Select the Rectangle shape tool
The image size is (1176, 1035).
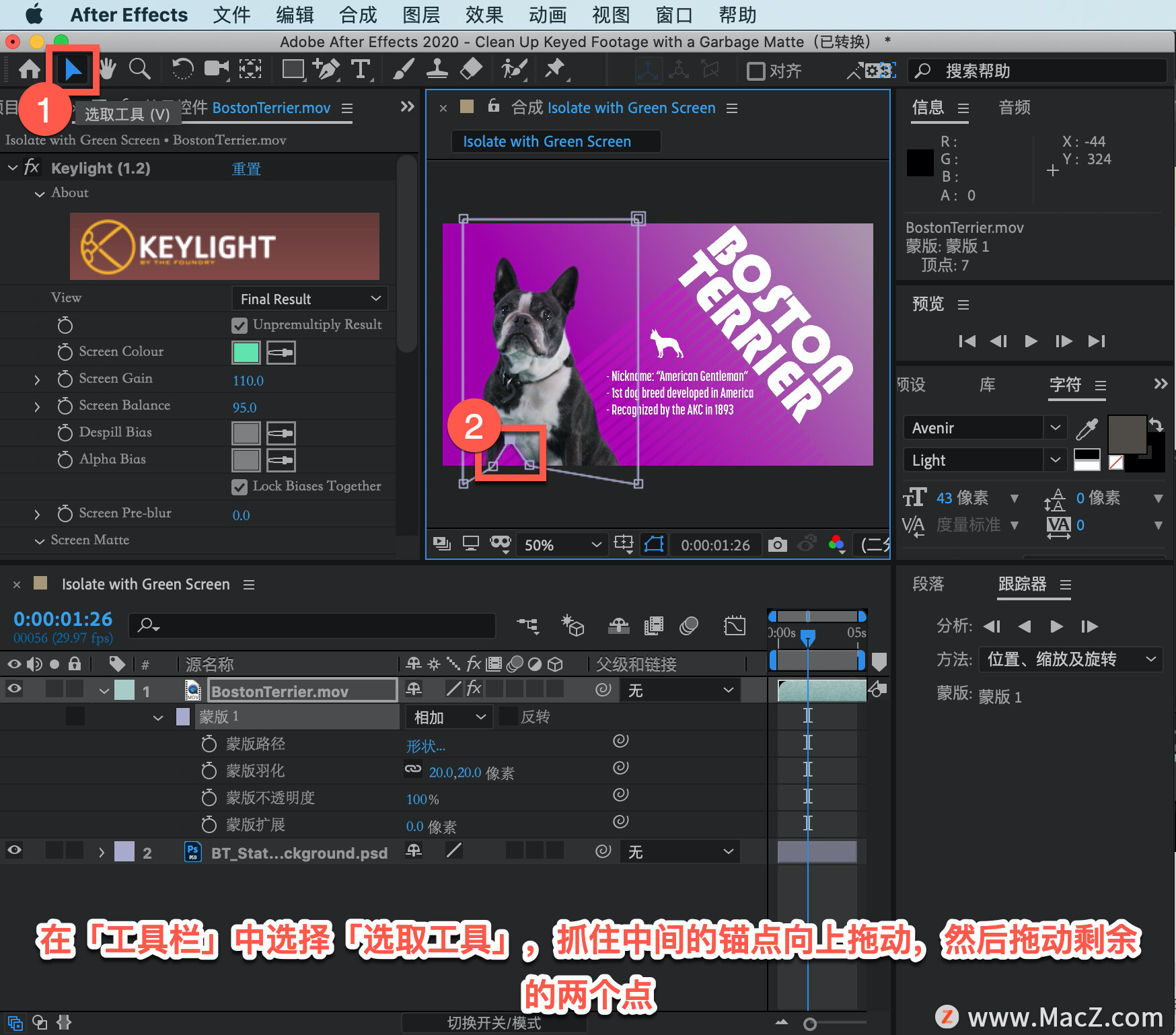pos(293,69)
